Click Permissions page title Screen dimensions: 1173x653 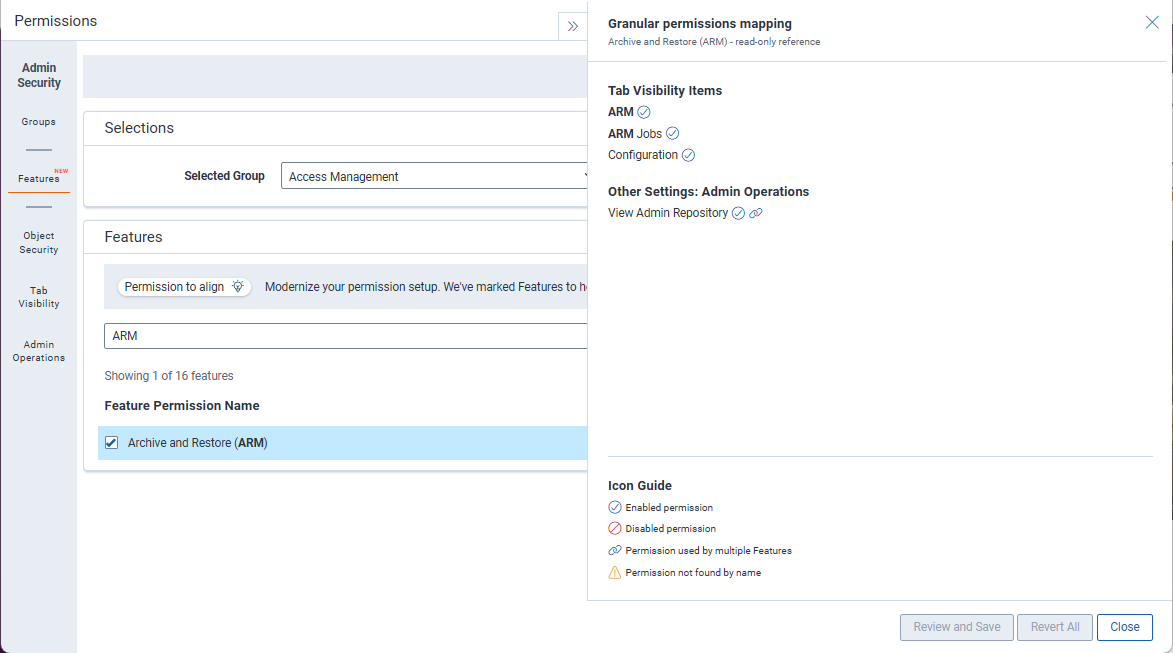(x=55, y=21)
